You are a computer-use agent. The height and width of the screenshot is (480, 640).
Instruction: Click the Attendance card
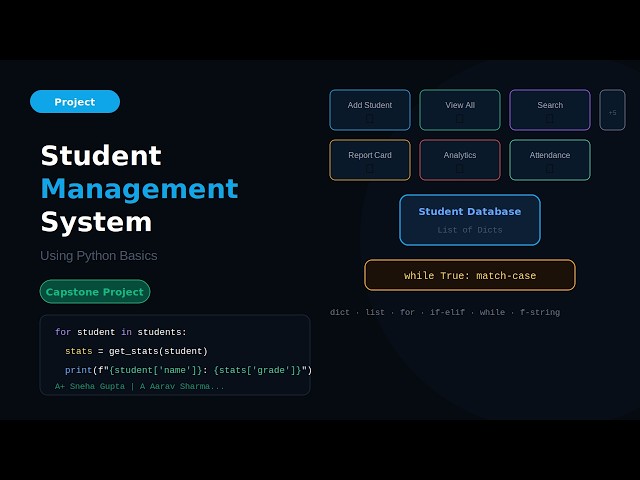[550, 160]
